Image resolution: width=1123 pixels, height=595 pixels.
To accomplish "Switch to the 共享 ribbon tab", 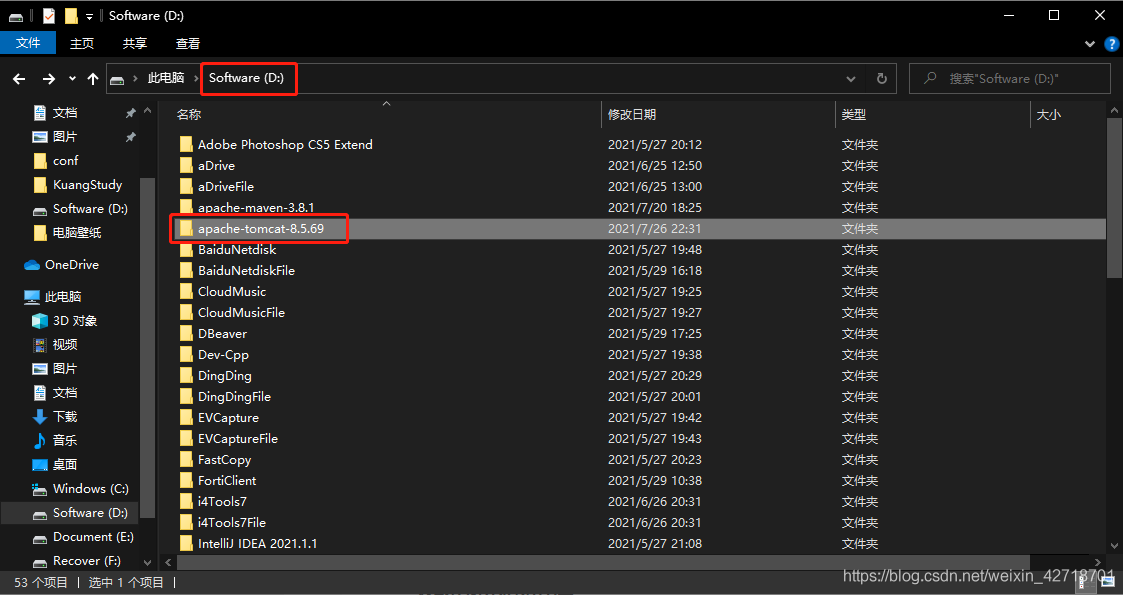I will 135,43.
